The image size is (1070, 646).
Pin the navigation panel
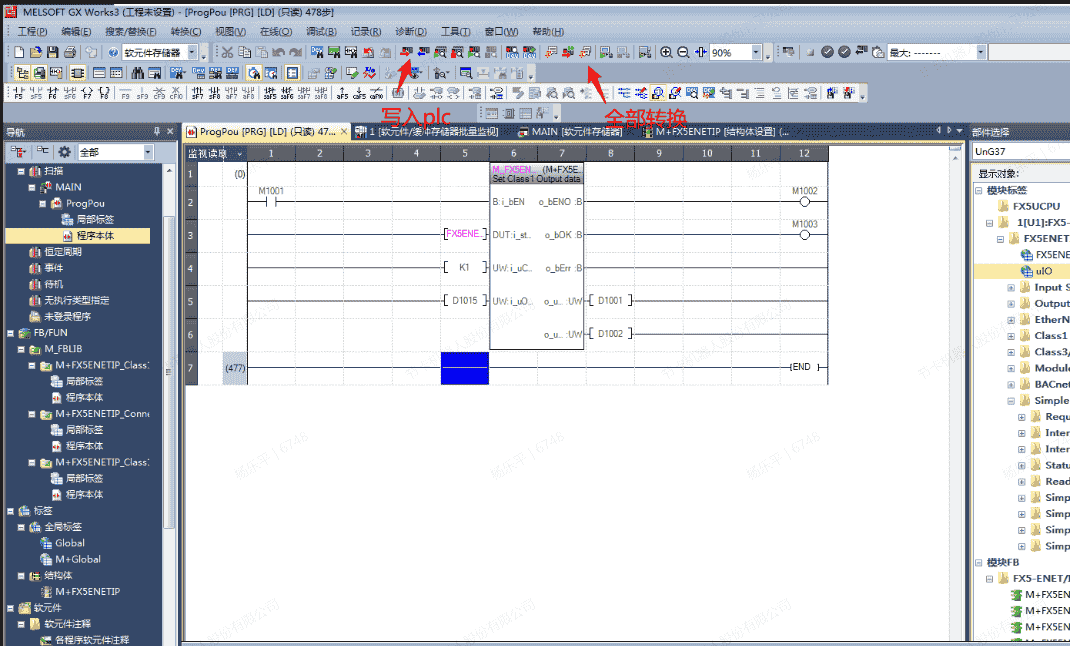click(x=156, y=132)
